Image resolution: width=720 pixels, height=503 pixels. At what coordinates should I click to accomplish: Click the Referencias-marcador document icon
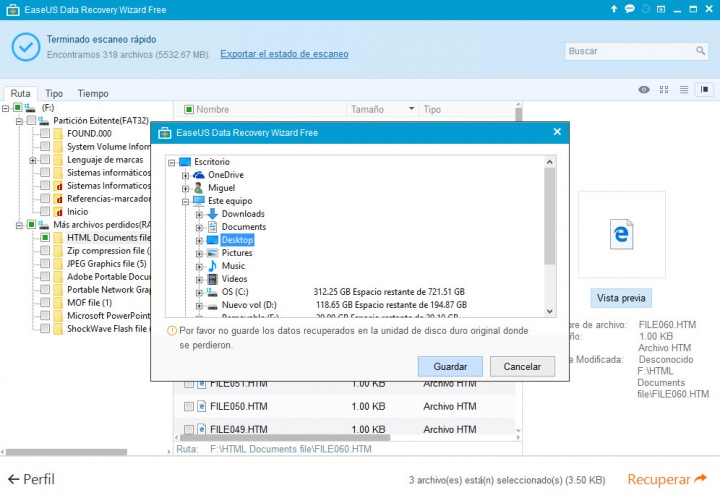coord(58,199)
